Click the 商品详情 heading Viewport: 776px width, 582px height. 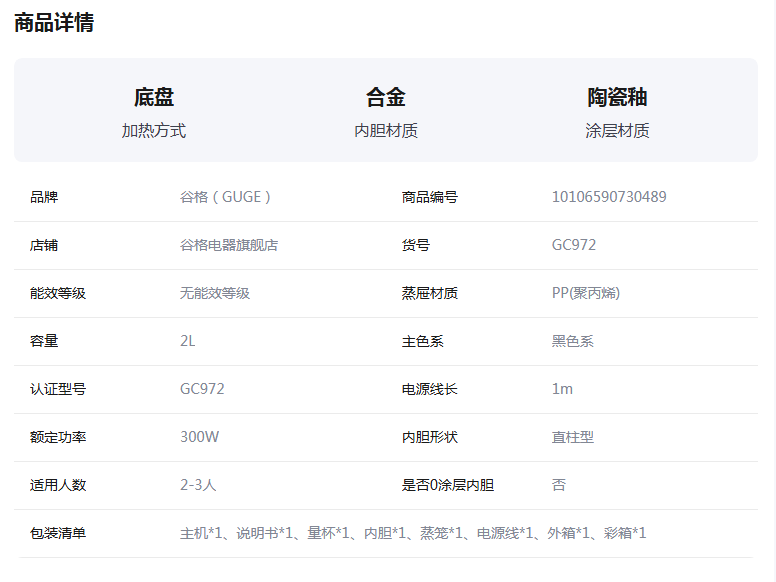[x=54, y=23]
